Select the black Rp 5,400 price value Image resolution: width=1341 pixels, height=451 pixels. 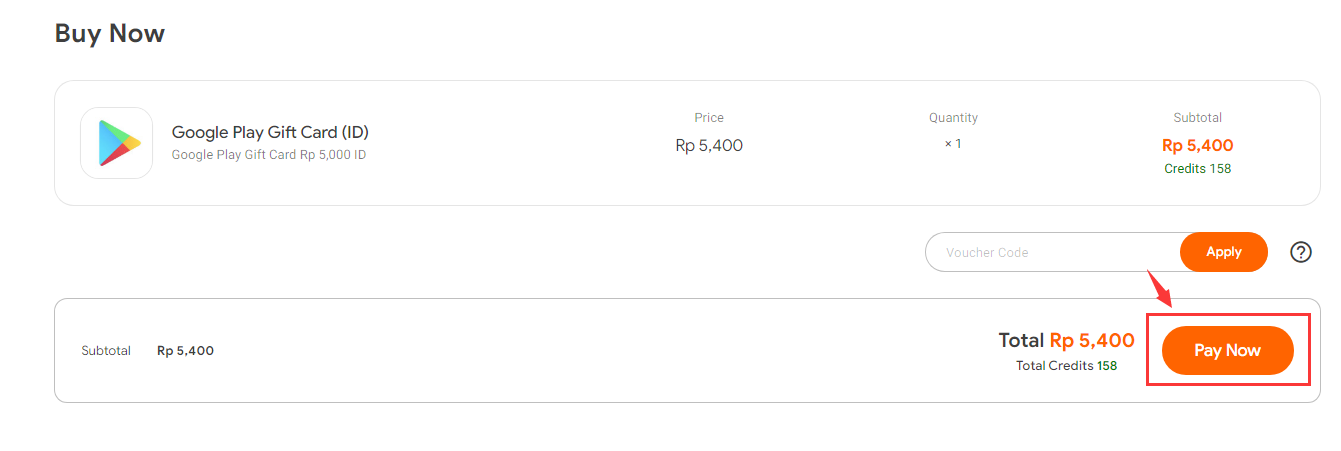(709, 145)
